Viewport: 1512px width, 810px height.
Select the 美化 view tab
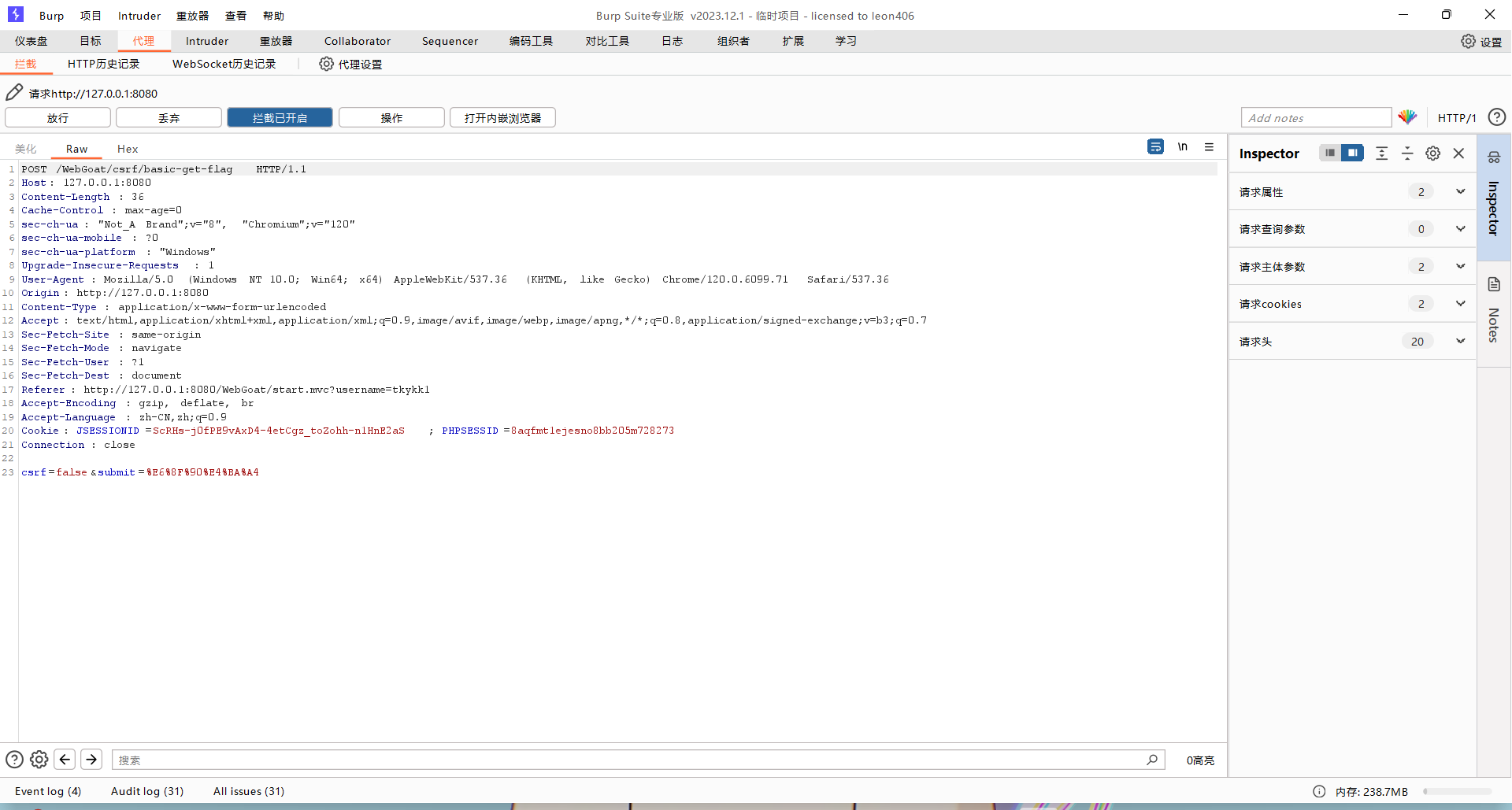[x=26, y=149]
